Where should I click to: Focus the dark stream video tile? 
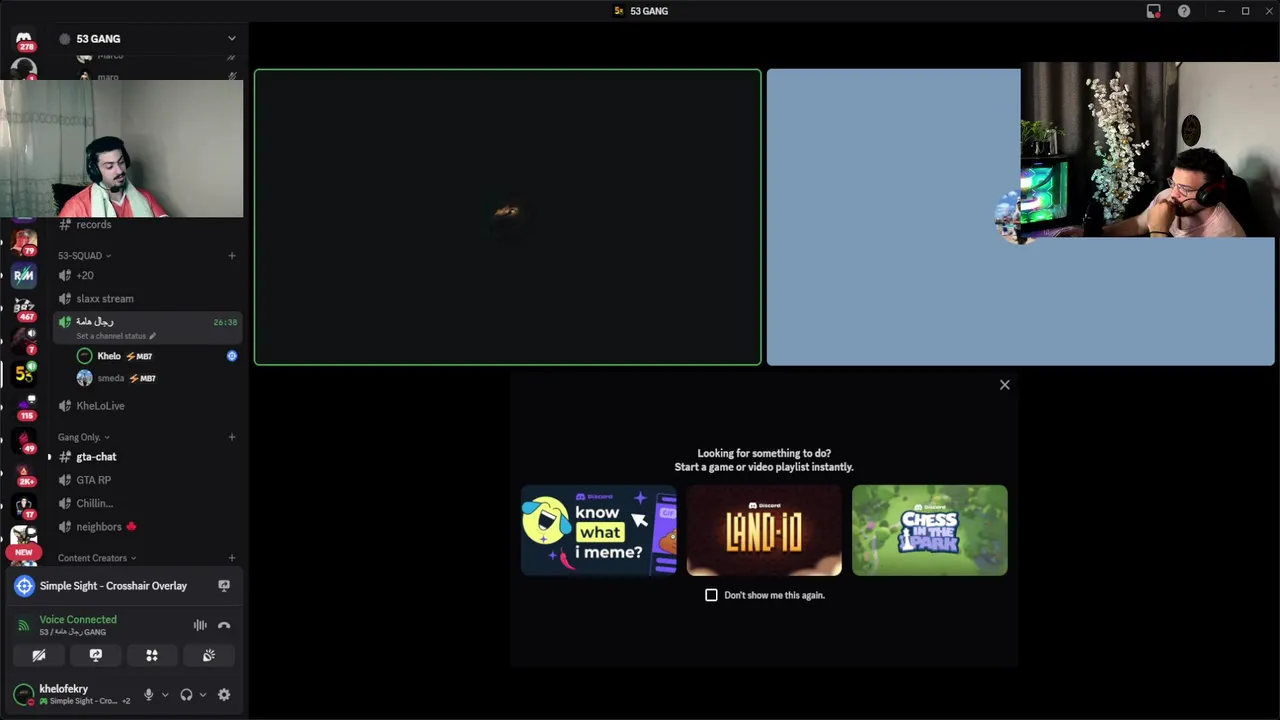pyautogui.click(x=508, y=217)
